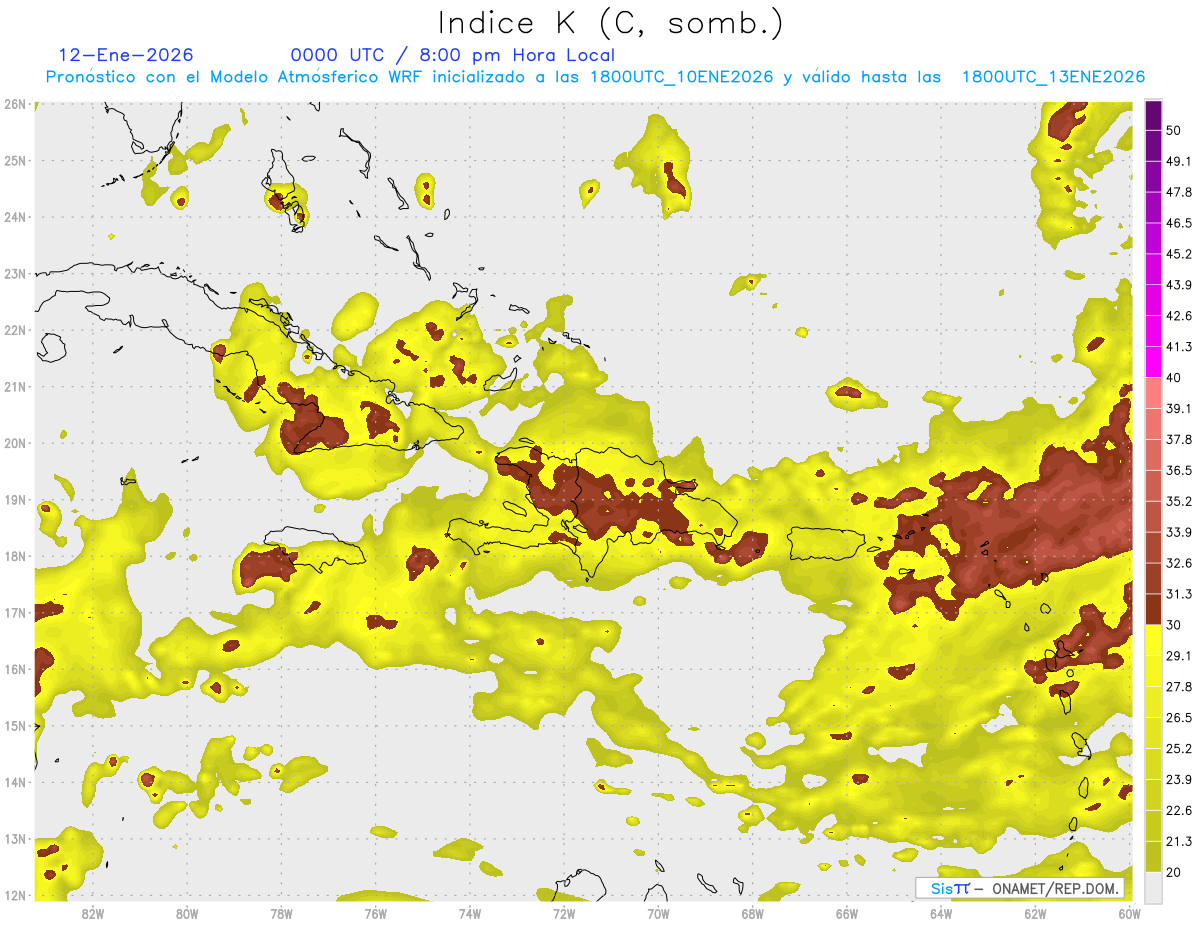Image resolution: width=1200 pixels, height=927 pixels.
Task: Click the 24N latitude label
Action: (14, 217)
